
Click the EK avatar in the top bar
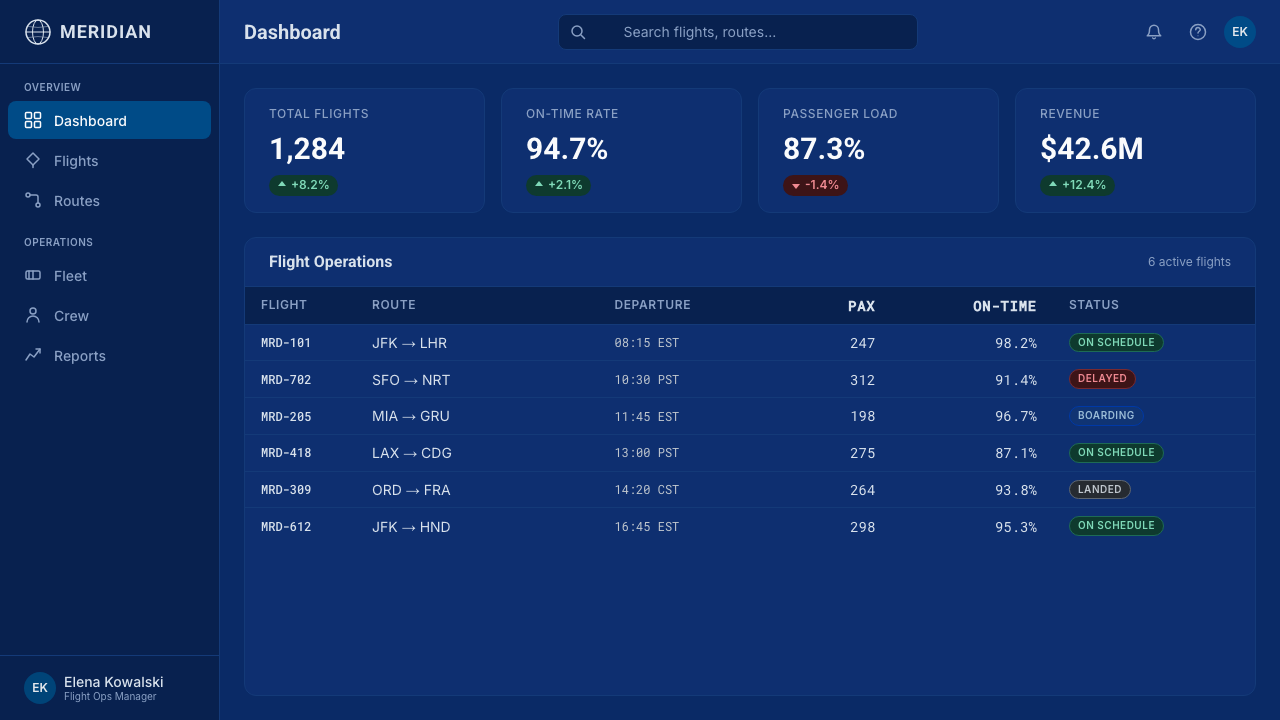pyautogui.click(x=1240, y=32)
